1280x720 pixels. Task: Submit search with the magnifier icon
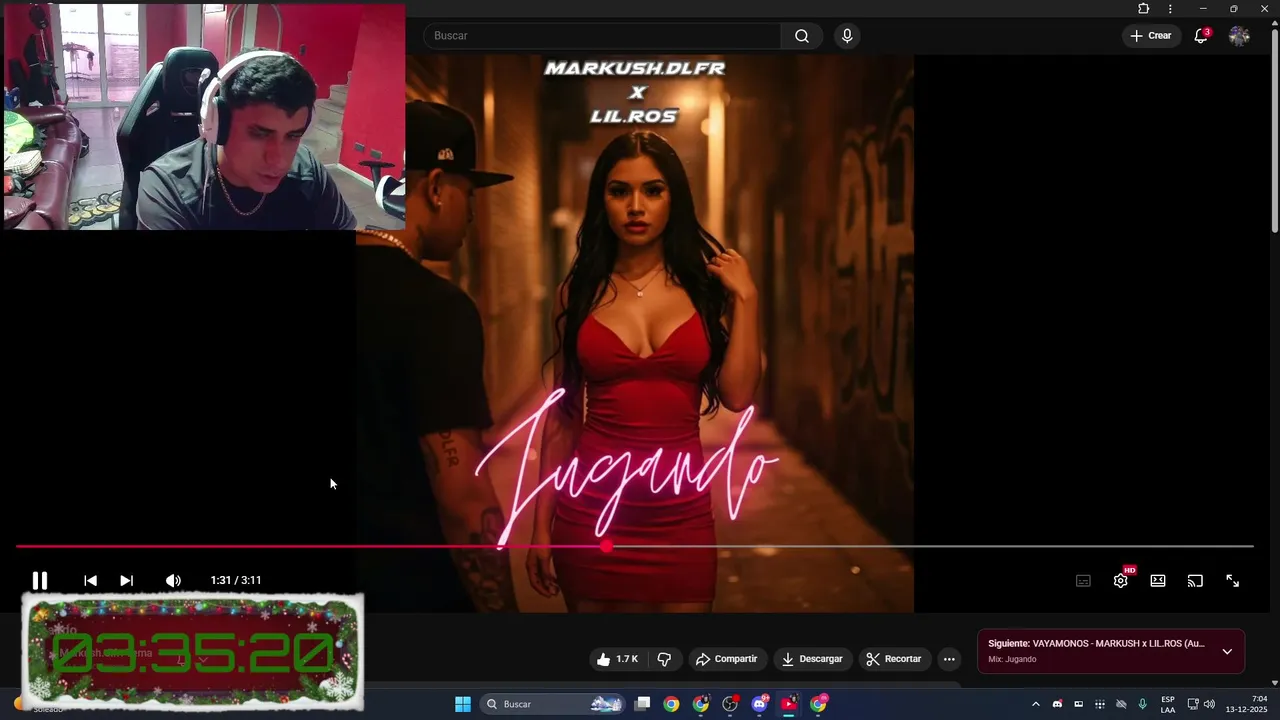tap(802, 36)
